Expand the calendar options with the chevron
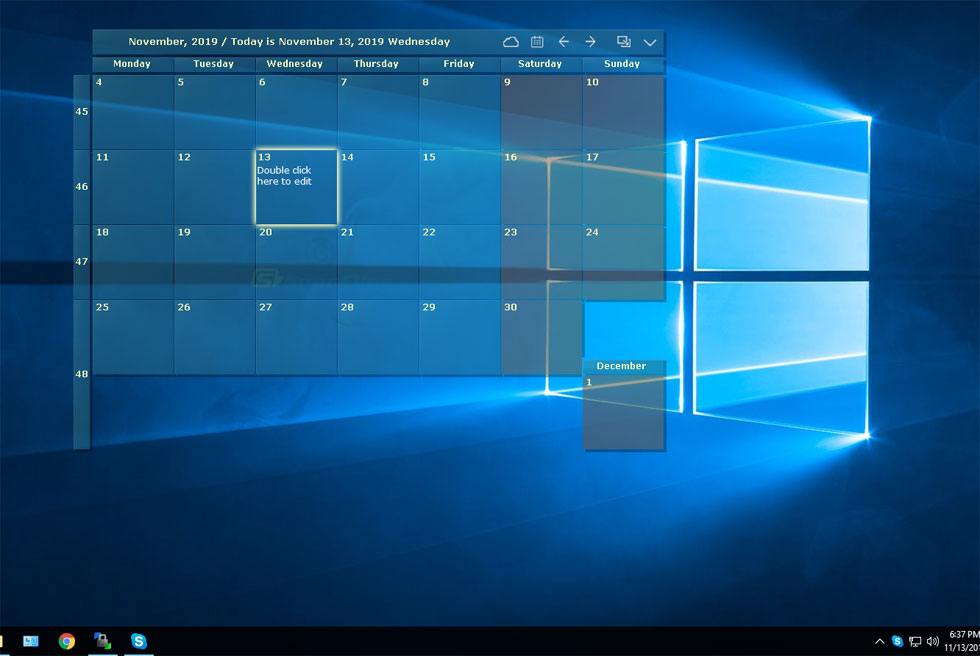The width and height of the screenshot is (980, 656). 650,42
